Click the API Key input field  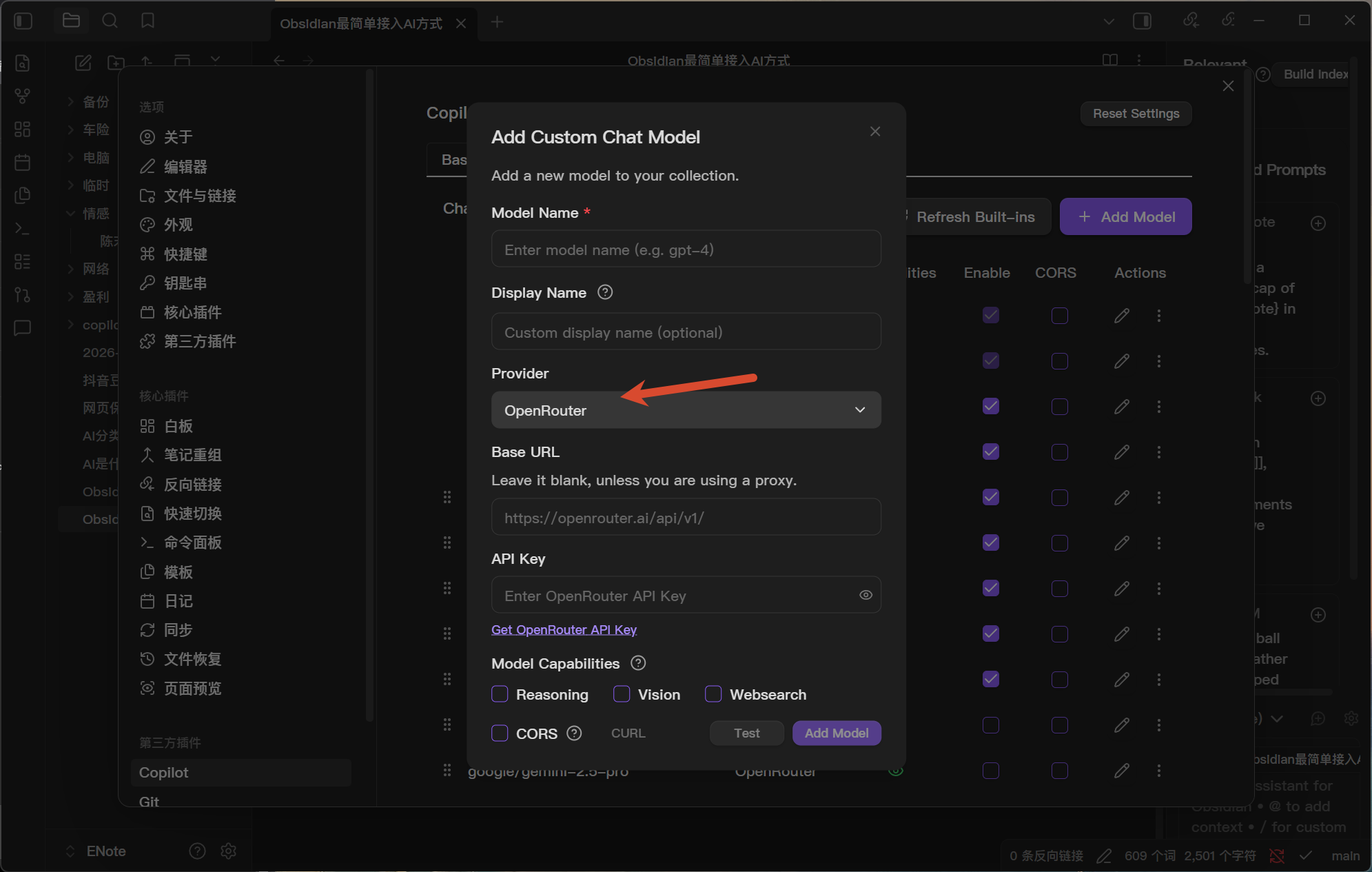coord(686,595)
